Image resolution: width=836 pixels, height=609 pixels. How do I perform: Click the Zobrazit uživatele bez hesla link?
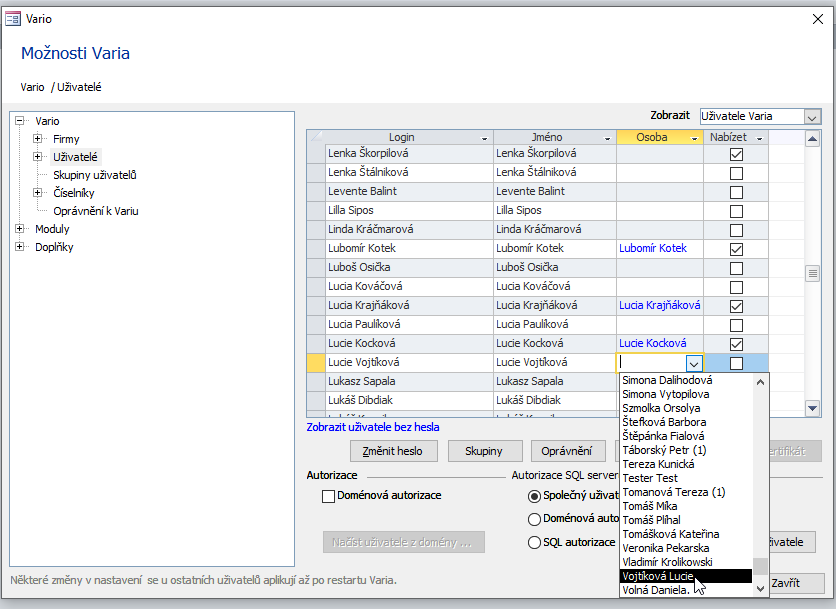coord(373,427)
